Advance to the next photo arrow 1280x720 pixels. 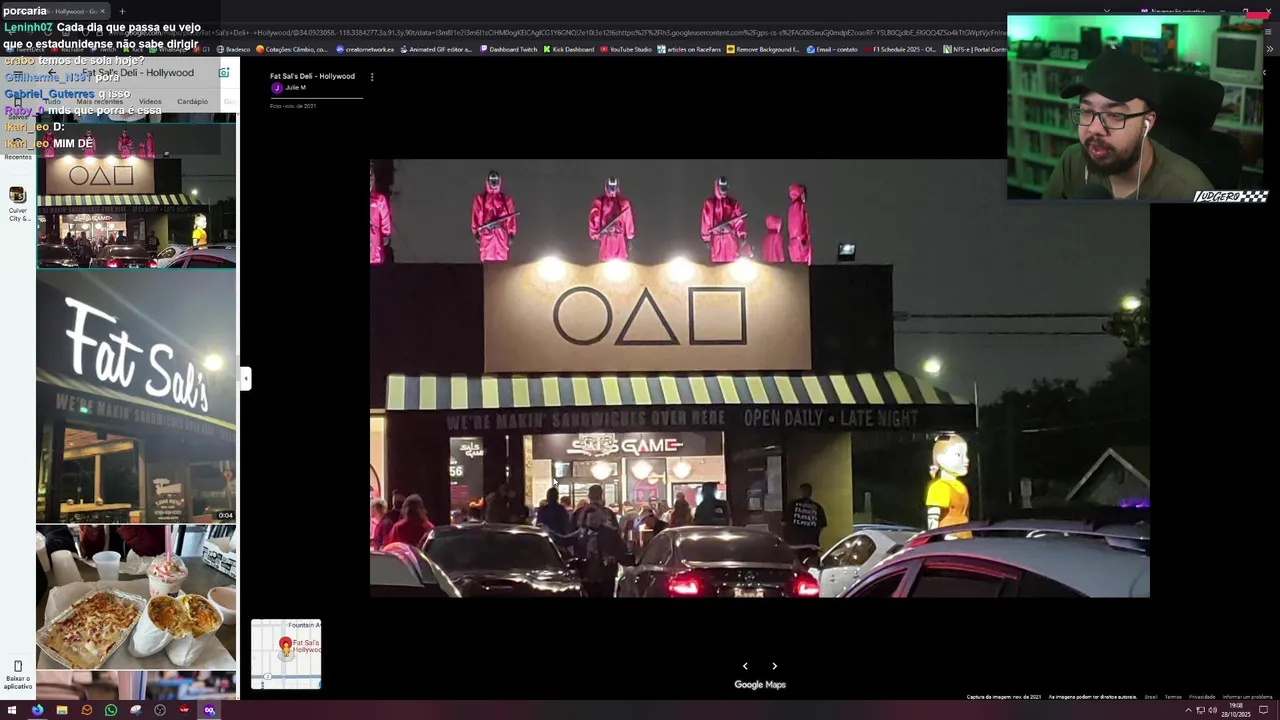[774, 666]
